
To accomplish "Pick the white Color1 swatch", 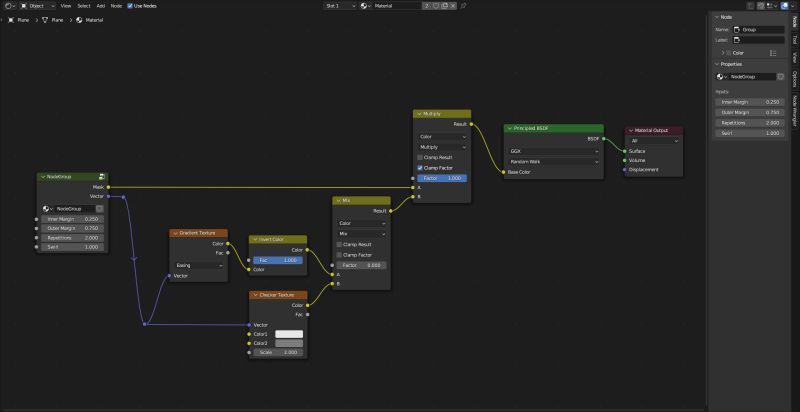I will (289, 334).
